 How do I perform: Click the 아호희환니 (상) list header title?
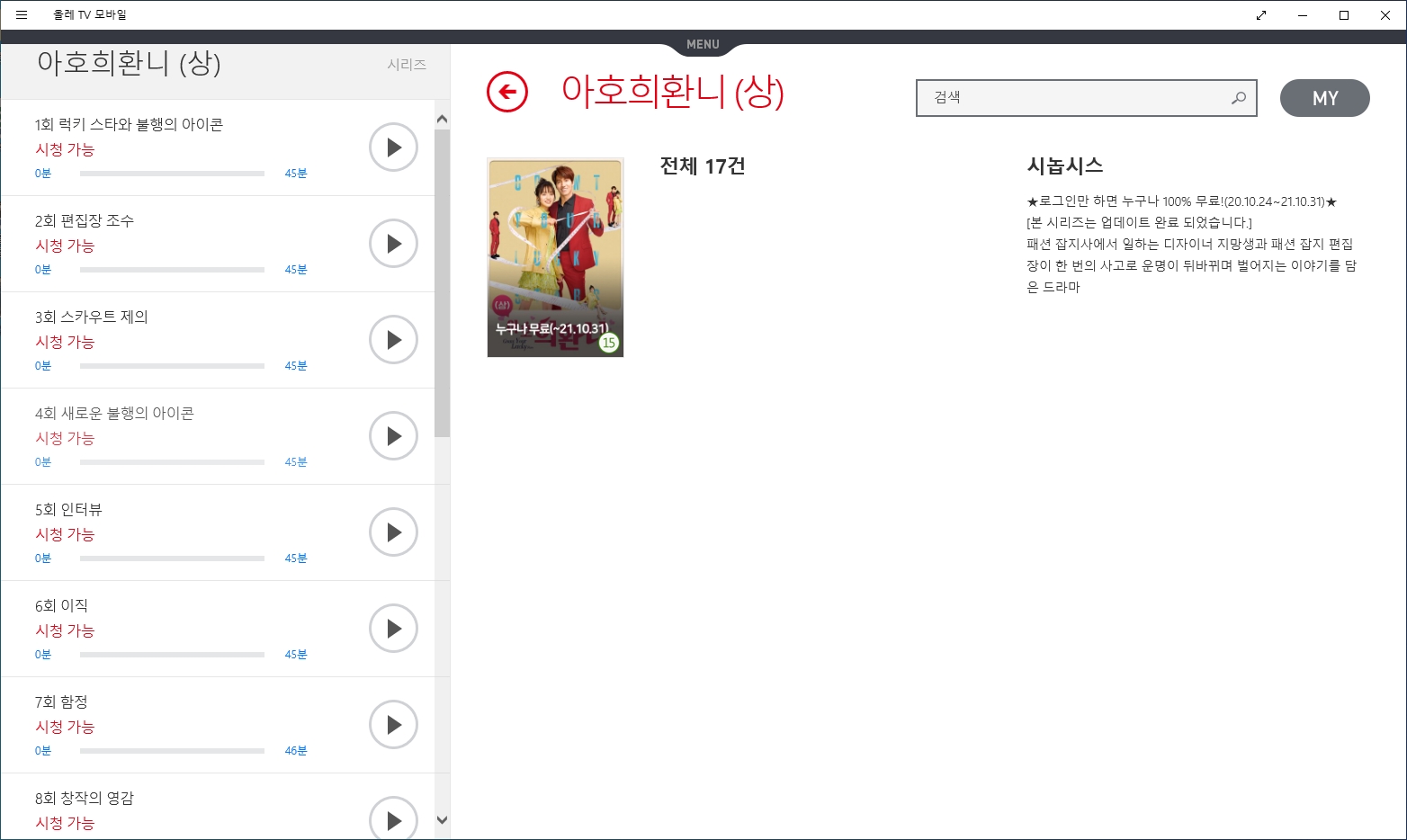point(129,63)
